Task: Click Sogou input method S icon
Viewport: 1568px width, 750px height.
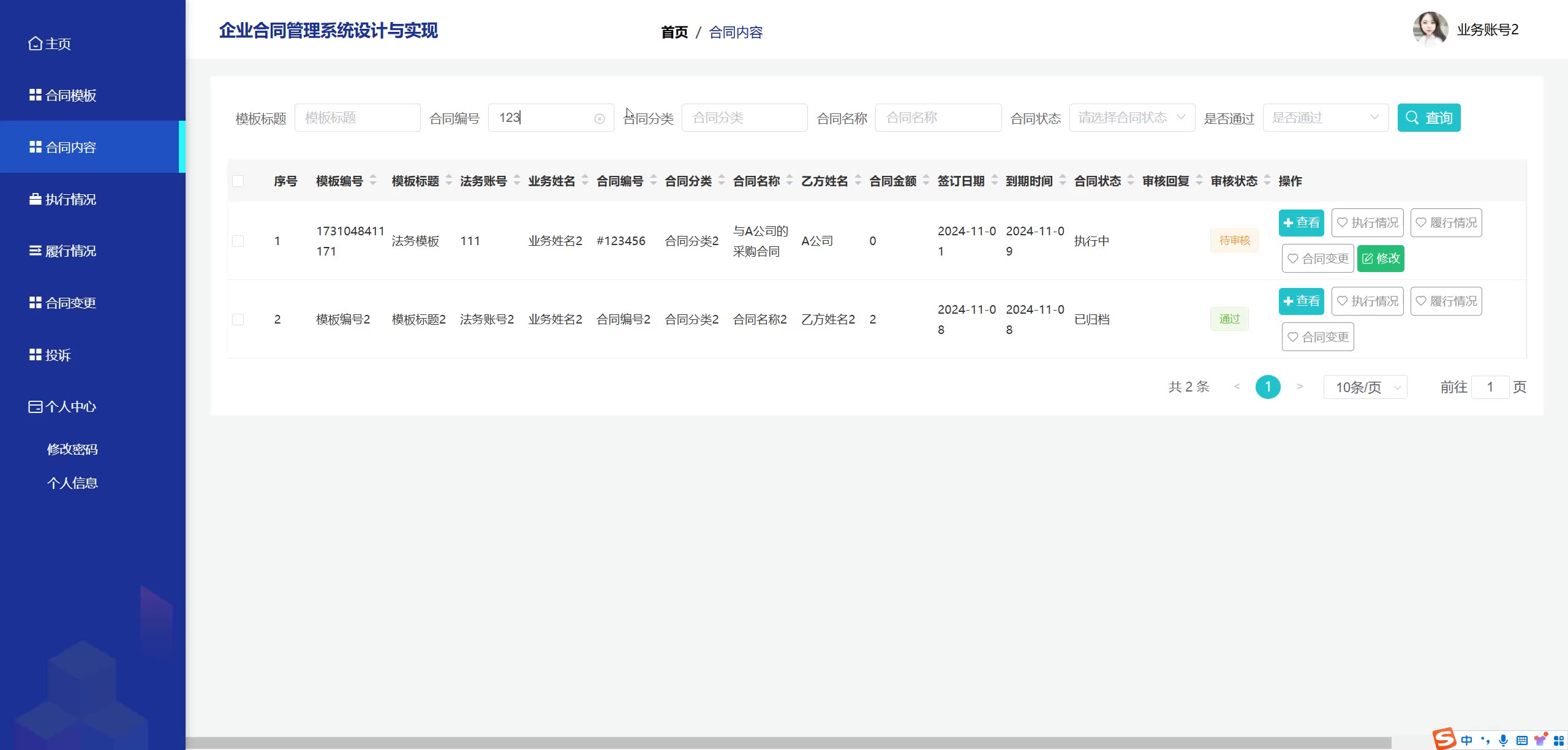Action: [x=1443, y=739]
